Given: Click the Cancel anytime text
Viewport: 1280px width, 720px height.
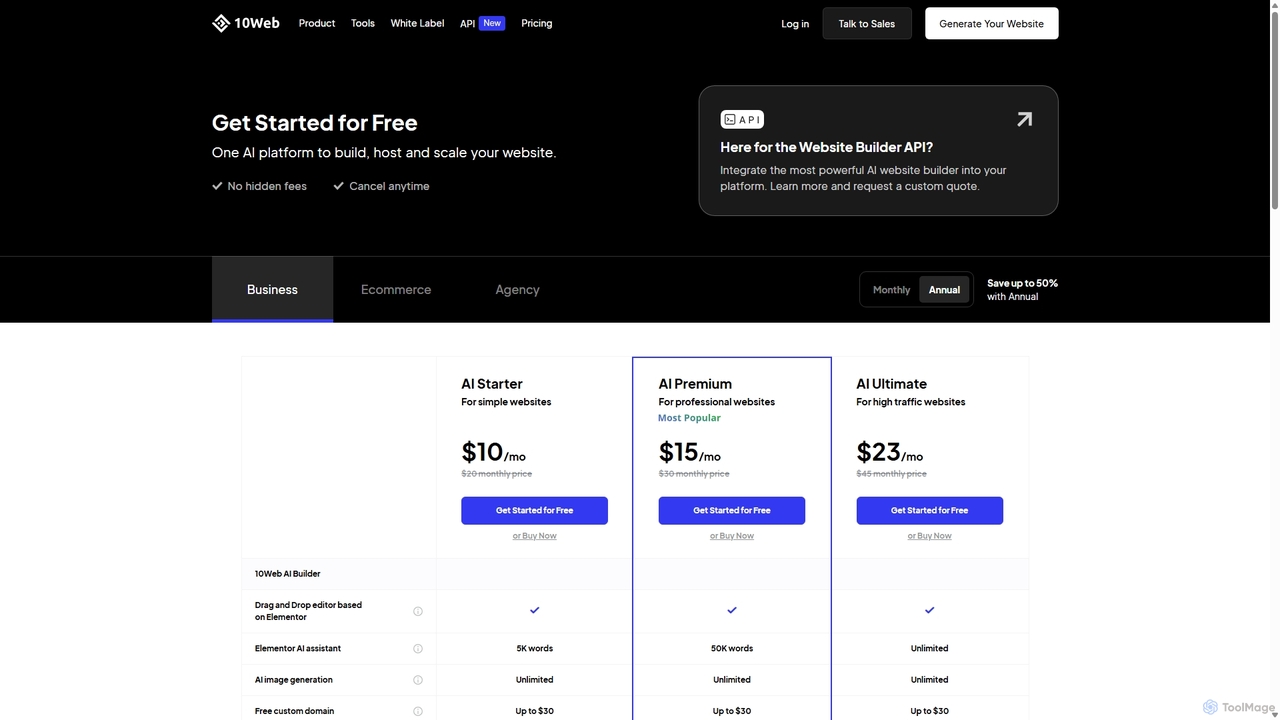Looking at the screenshot, I should (389, 186).
